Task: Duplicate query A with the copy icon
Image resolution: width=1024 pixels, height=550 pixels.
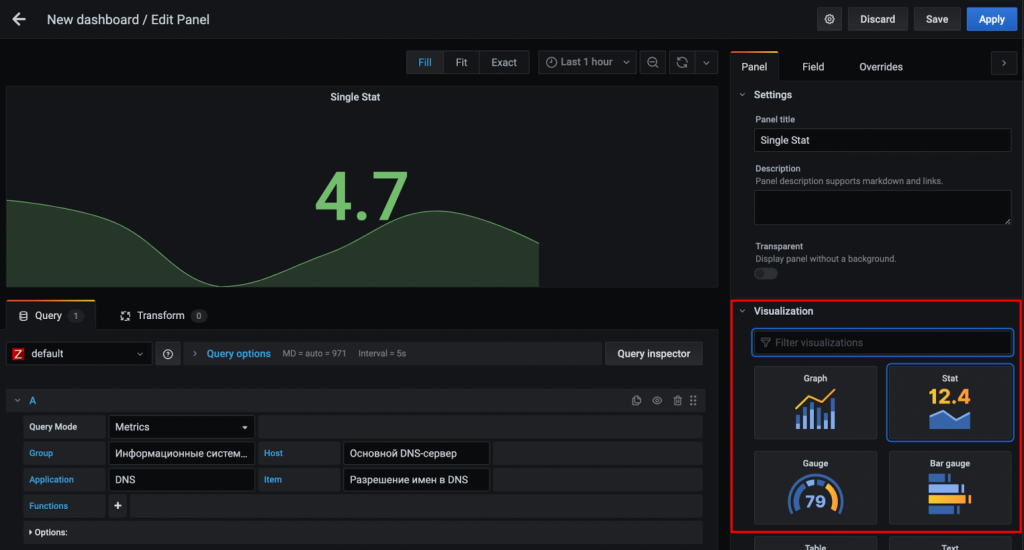Action: point(637,401)
